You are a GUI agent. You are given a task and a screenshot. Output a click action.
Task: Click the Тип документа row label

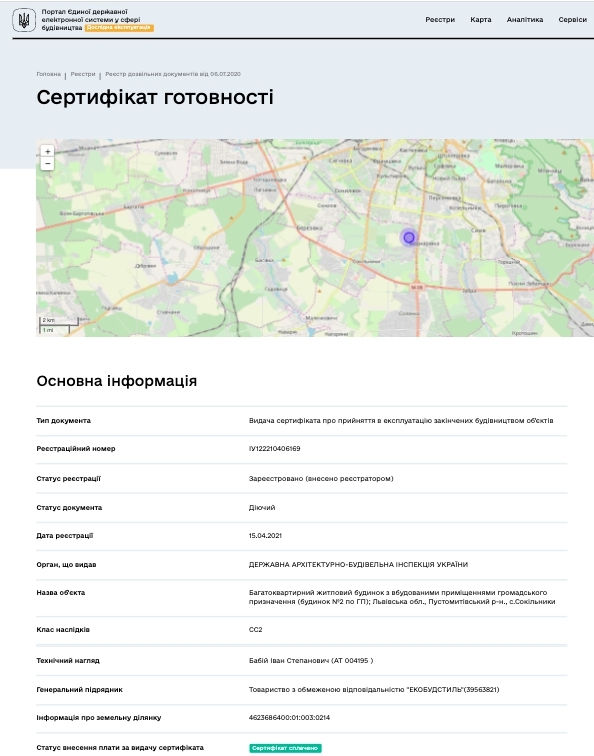coord(64,420)
